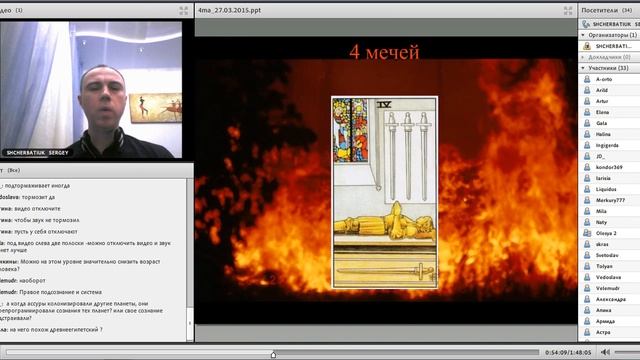Click the avatar icon of kondor369
Screen dimensions: 640x360
(587, 167)
